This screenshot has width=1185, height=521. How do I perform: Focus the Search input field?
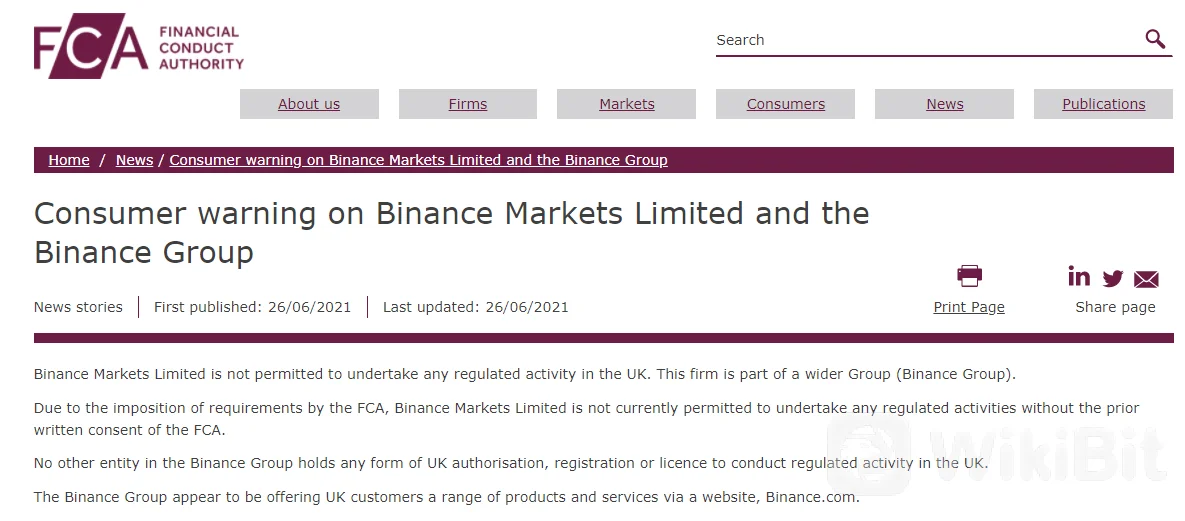point(925,40)
